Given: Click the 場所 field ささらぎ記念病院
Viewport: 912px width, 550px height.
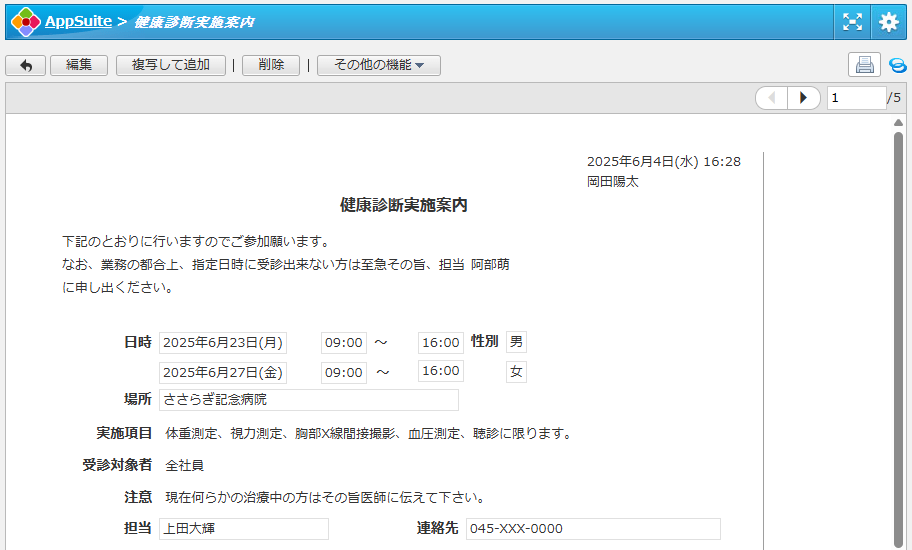Looking at the screenshot, I should tap(308, 400).
